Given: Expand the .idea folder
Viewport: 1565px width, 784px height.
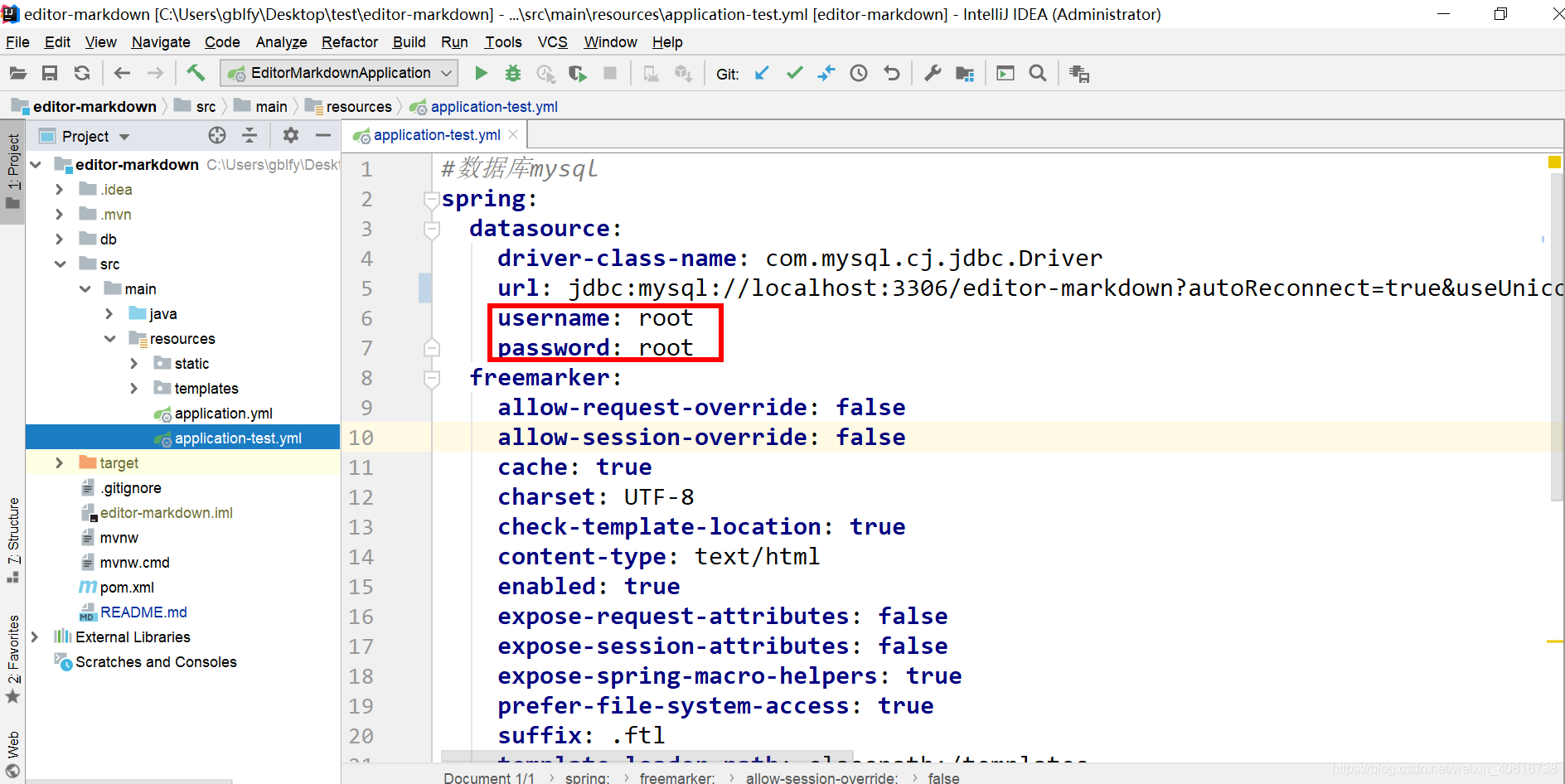Looking at the screenshot, I should (x=59, y=190).
